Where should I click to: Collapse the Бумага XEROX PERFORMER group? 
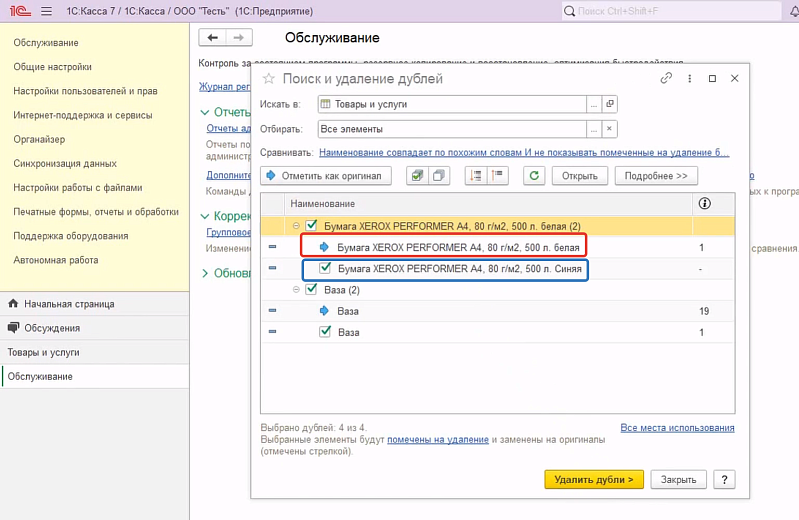tap(297, 226)
